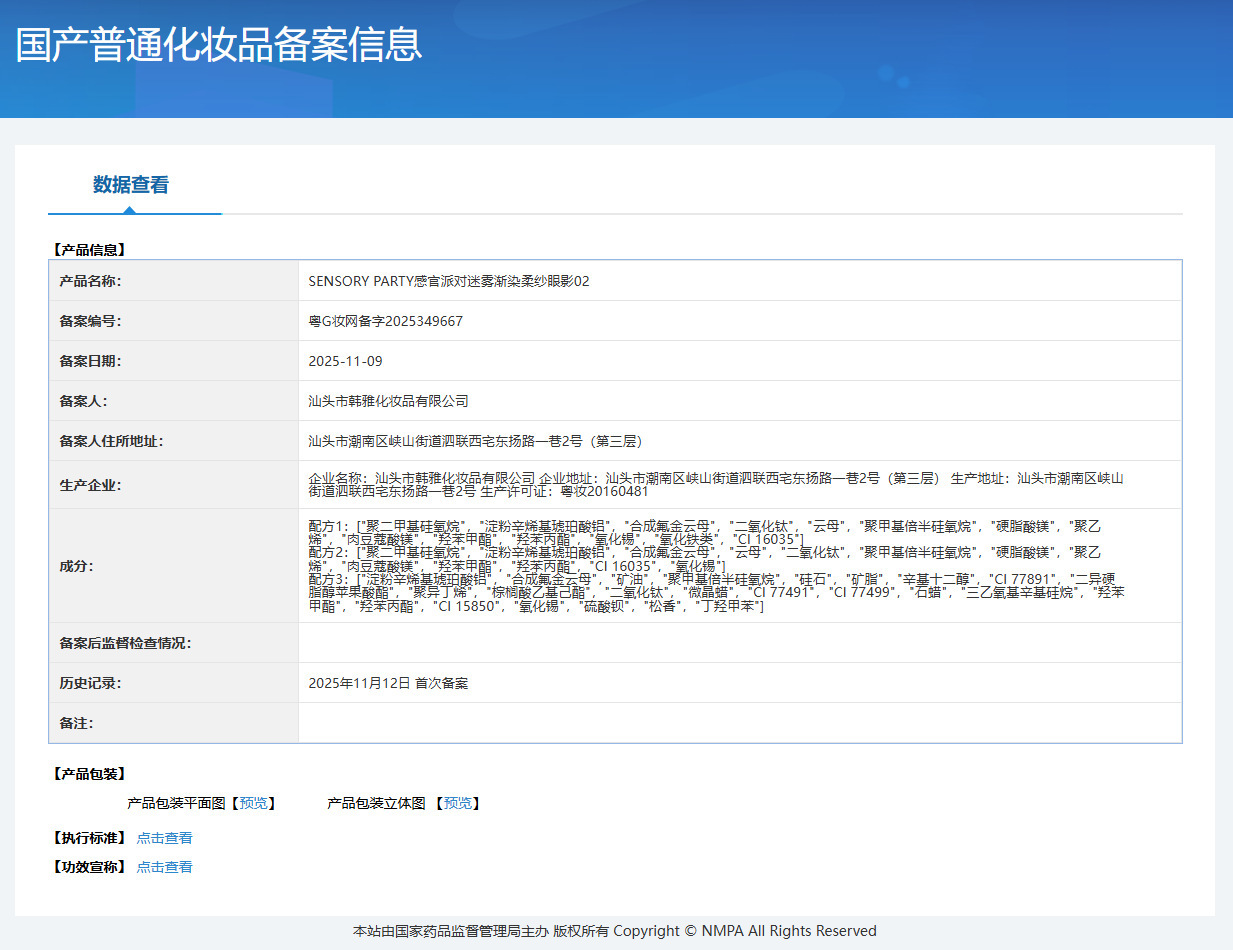Select the 备案人住所地址 address value

pyautogui.click(x=475, y=441)
